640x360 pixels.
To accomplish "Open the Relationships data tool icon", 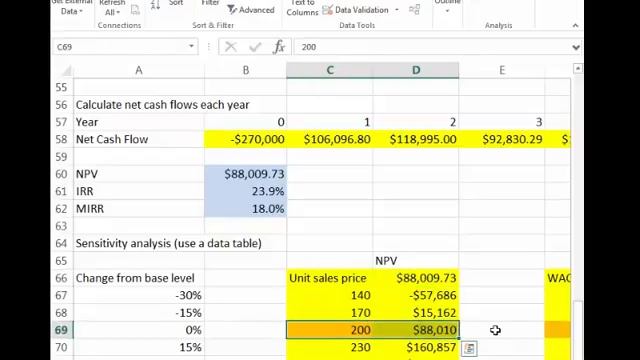I will [414, 10].
